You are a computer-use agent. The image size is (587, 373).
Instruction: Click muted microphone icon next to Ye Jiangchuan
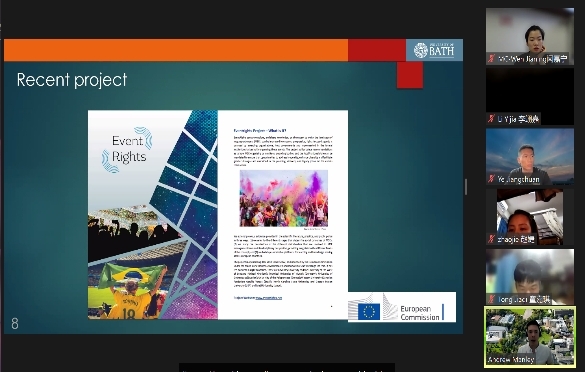click(492, 179)
